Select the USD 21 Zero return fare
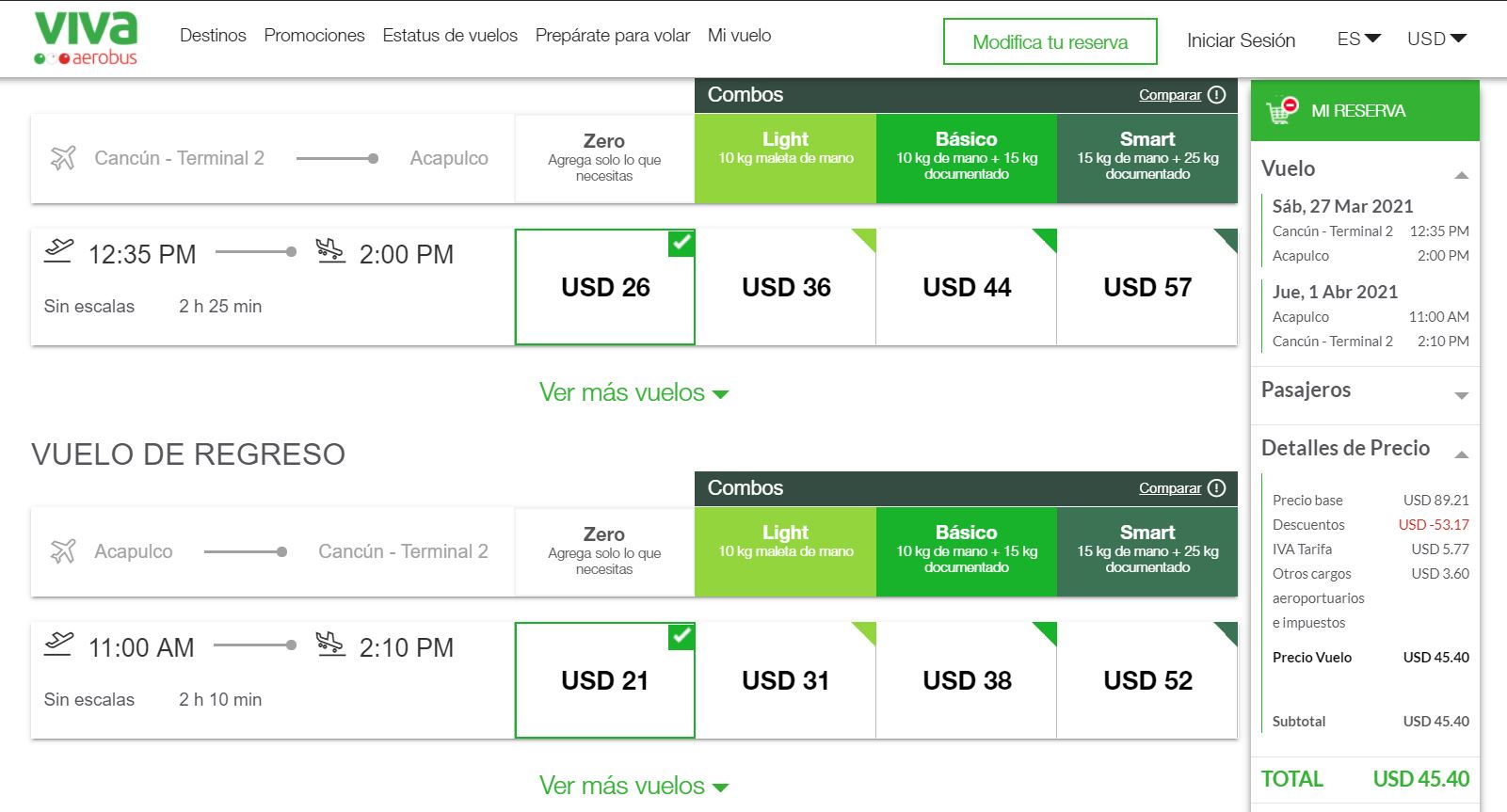Viewport: 1507px width, 812px height. pos(604,680)
